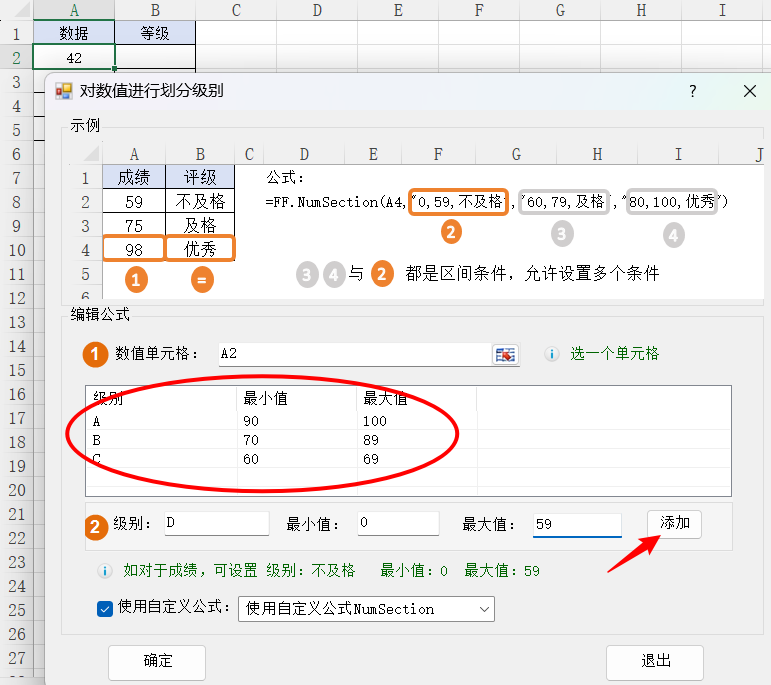
Task: Select spreadsheet cell A2 containing 42
Action: click(74, 58)
